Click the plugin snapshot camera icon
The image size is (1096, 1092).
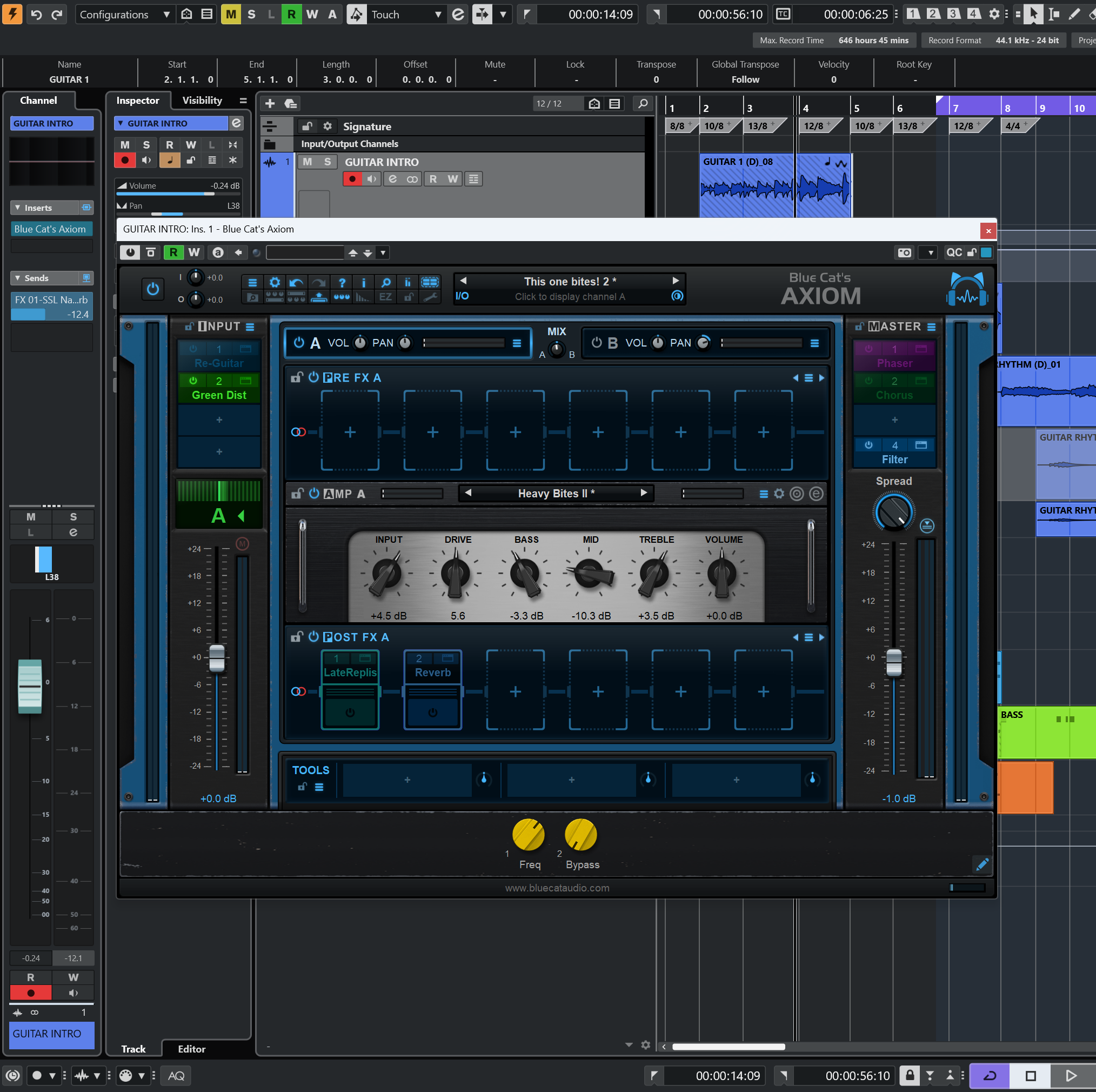[905, 252]
